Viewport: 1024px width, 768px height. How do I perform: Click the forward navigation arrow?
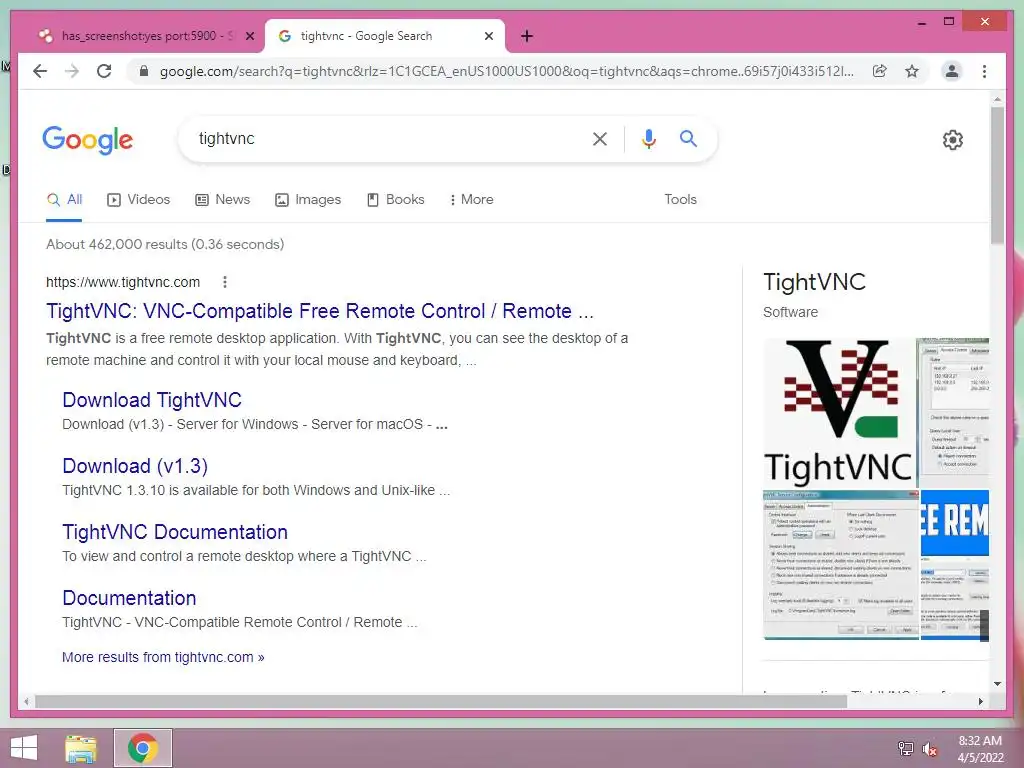(72, 71)
